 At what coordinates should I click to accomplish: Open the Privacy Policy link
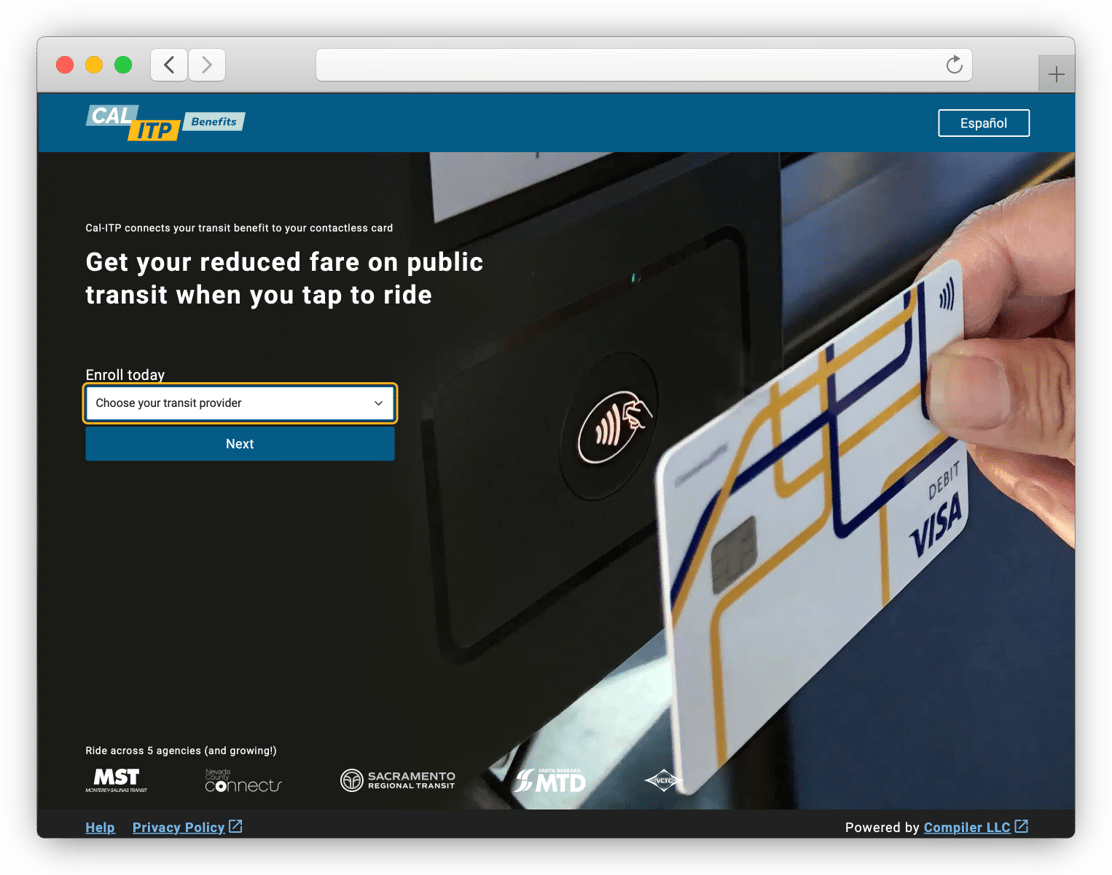178,827
